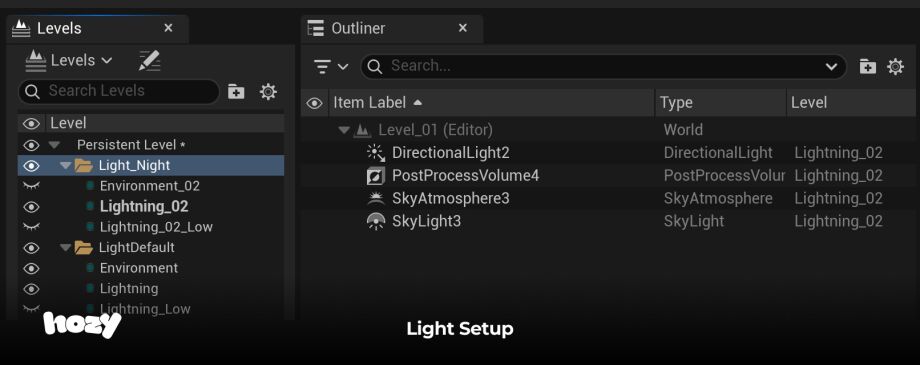Sort Outliner by Level column
The width and height of the screenshot is (920, 365).
point(852,103)
